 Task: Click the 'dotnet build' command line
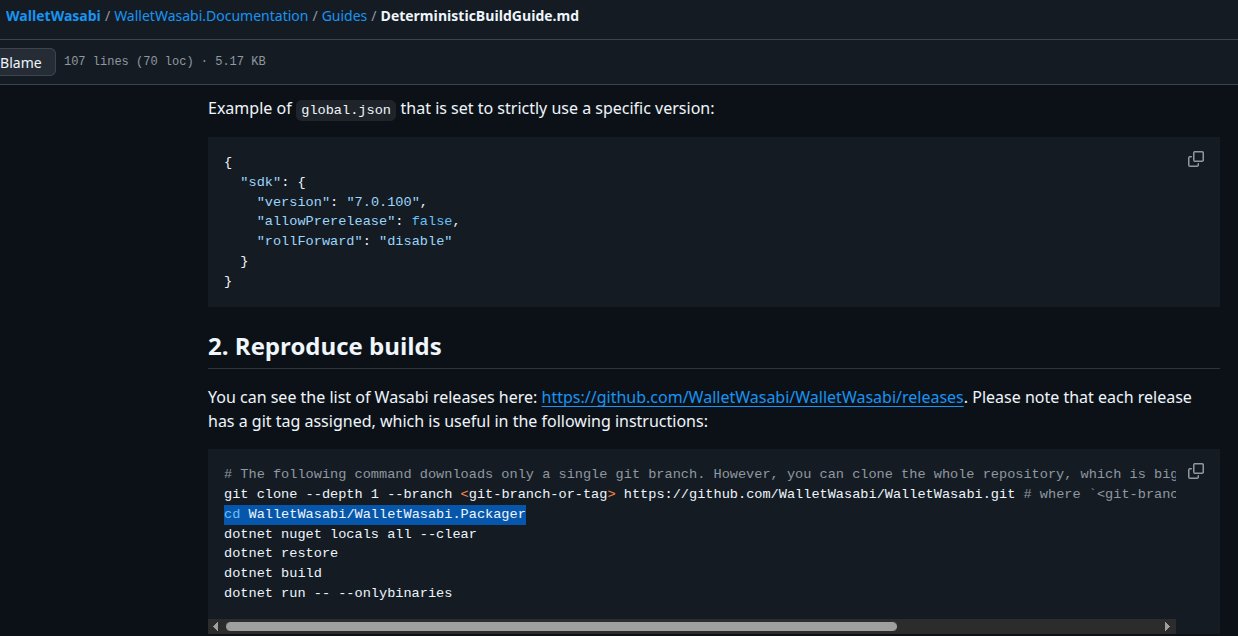pyautogui.click(x=273, y=573)
